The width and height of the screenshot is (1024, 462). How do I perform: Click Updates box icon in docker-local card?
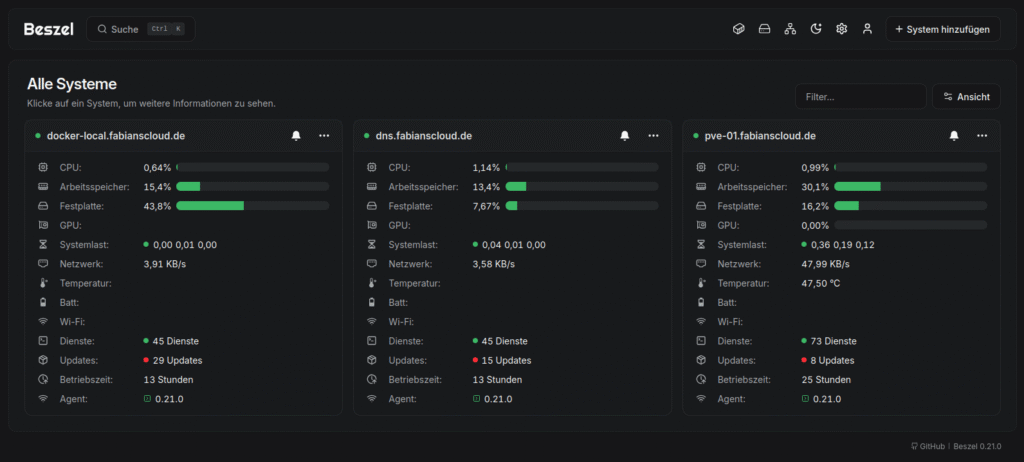[42, 360]
